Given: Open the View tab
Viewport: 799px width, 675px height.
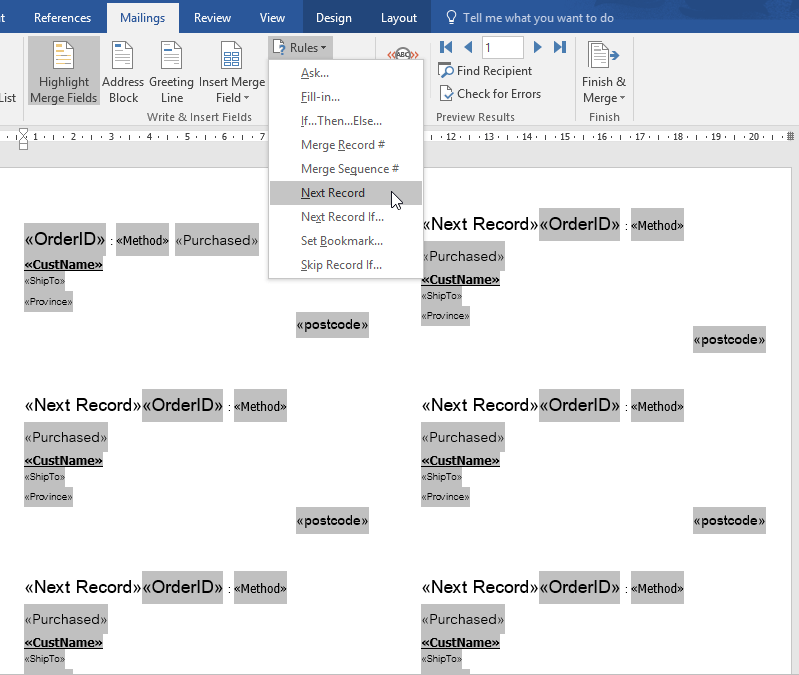Looking at the screenshot, I should [272, 18].
